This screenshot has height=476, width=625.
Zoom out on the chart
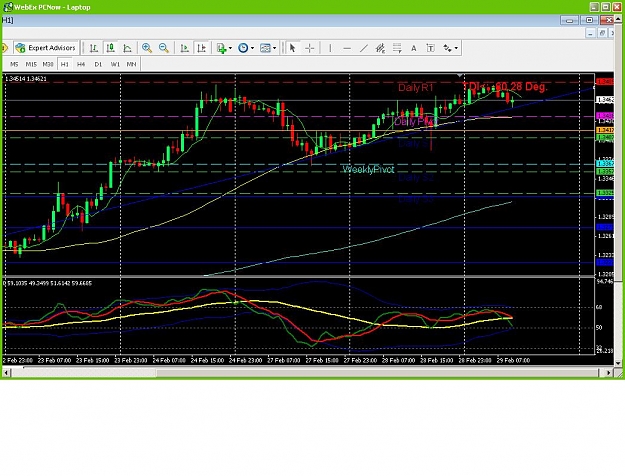pos(163,48)
